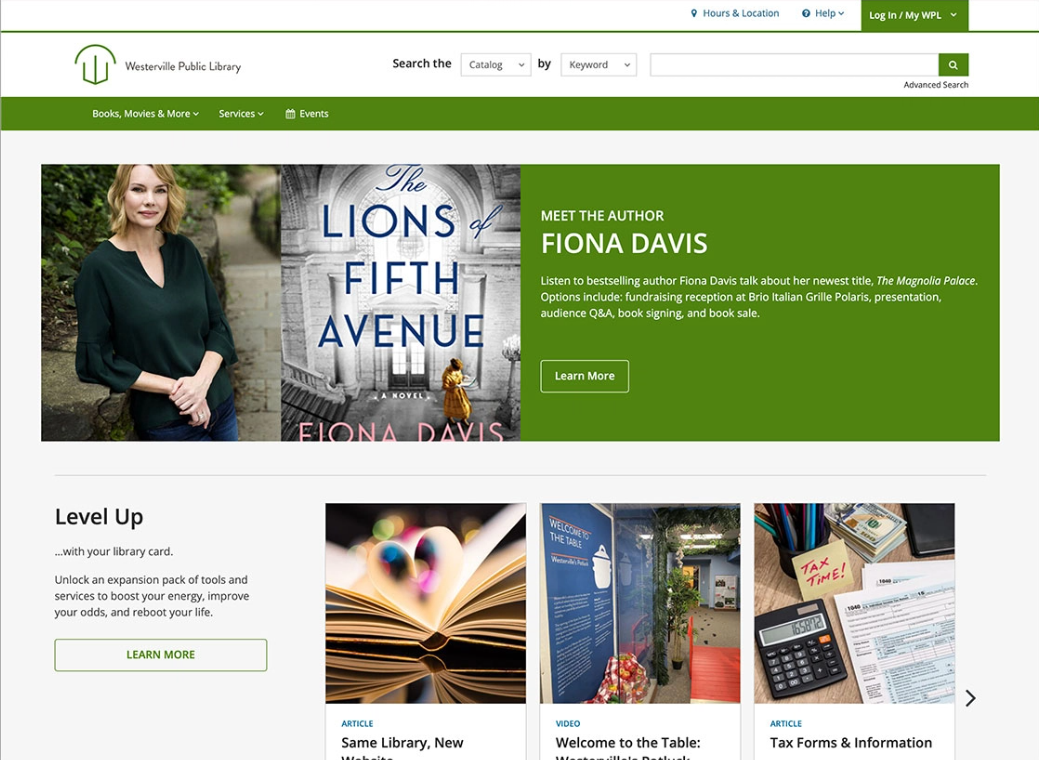Open the Books, Movies & More menu

click(145, 114)
